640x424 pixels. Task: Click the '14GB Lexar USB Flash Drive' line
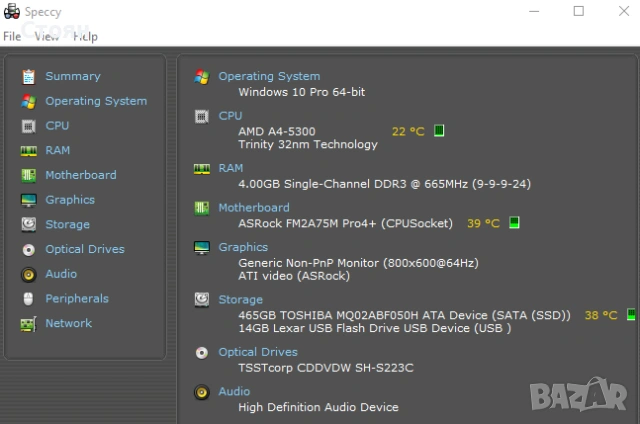(x=375, y=329)
